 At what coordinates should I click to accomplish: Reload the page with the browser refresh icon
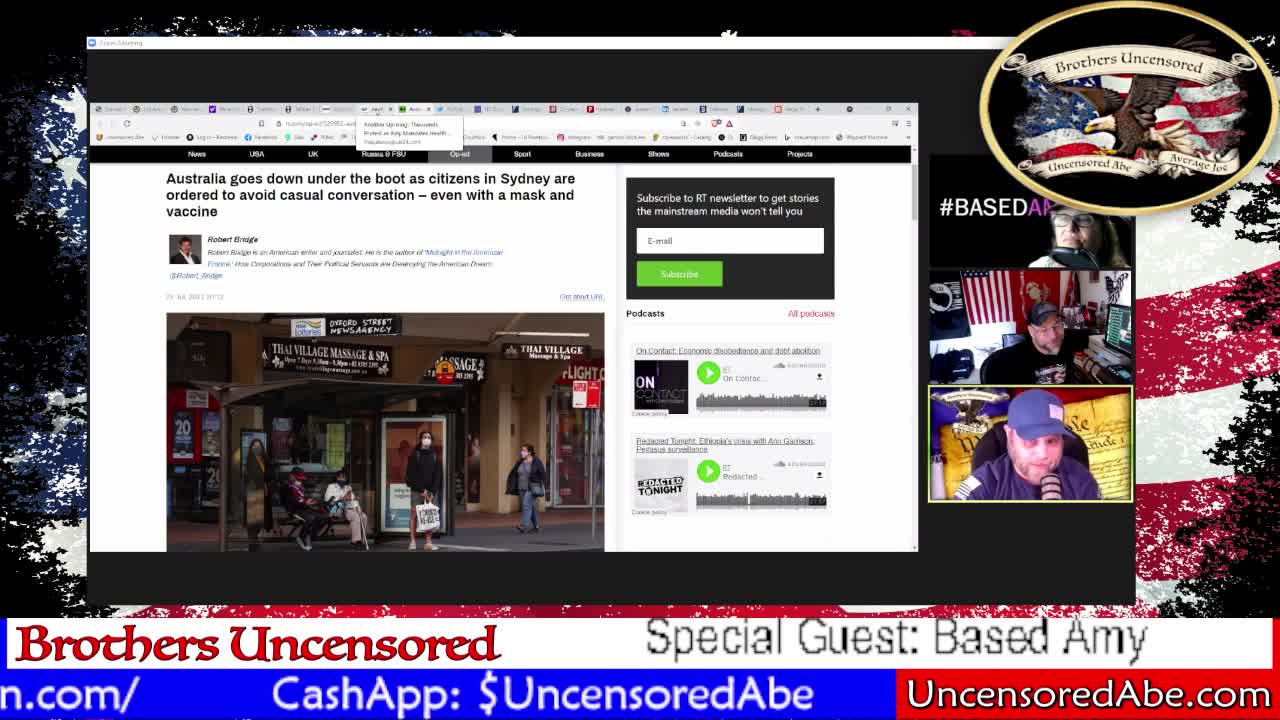(x=127, y=123)
